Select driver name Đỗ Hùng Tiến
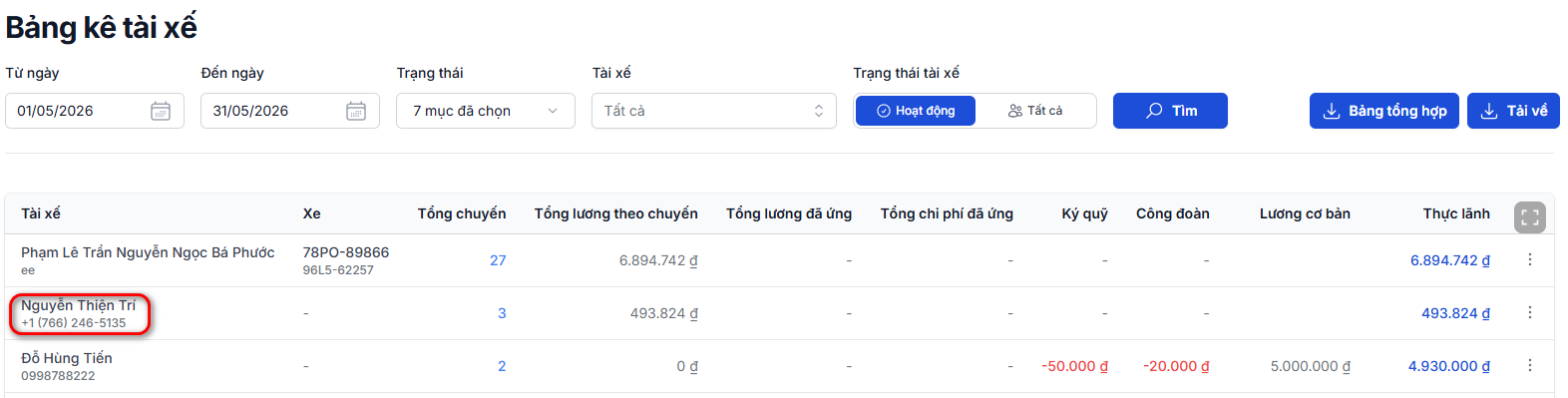 pos(67,358)
